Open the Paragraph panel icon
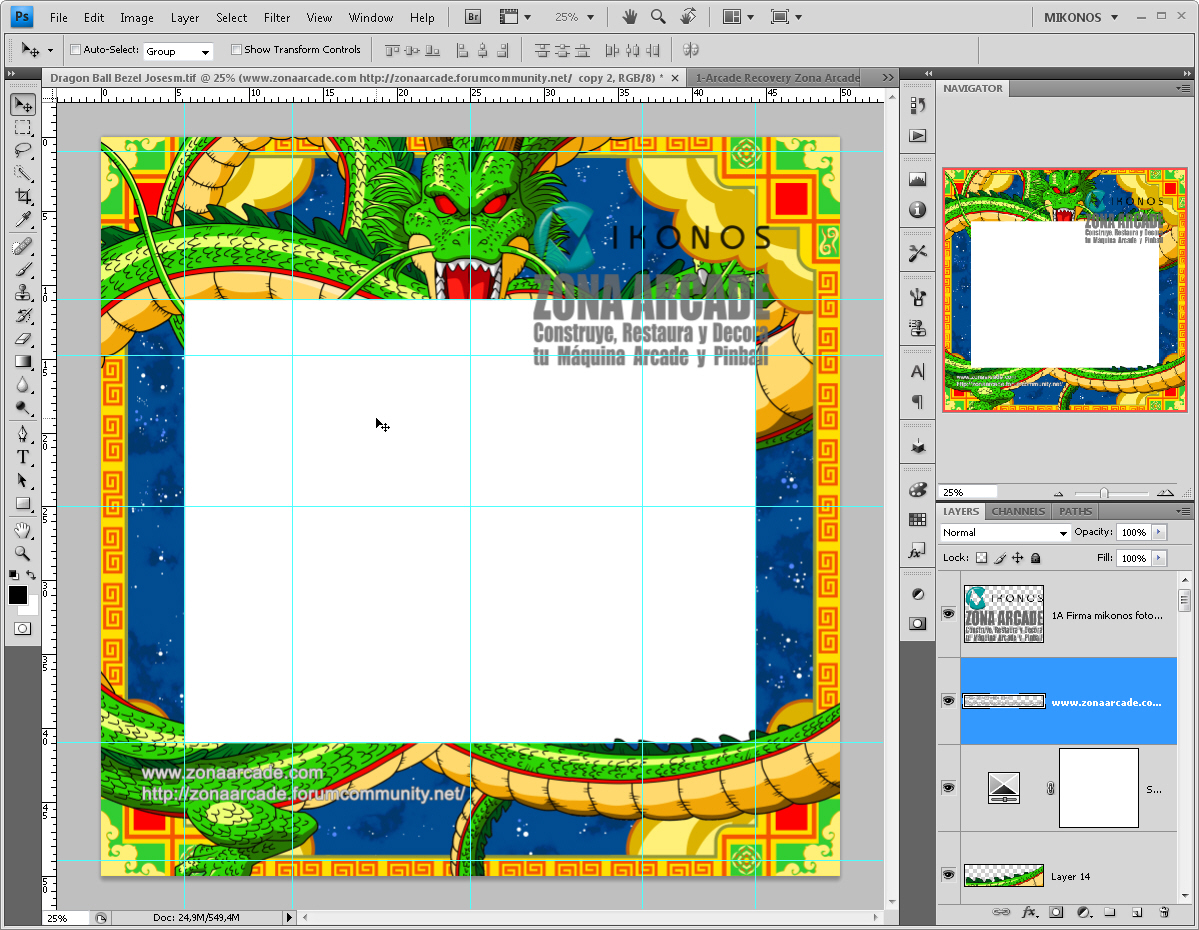This screenshot has height=930, width=1199. (x=918, y=402)
